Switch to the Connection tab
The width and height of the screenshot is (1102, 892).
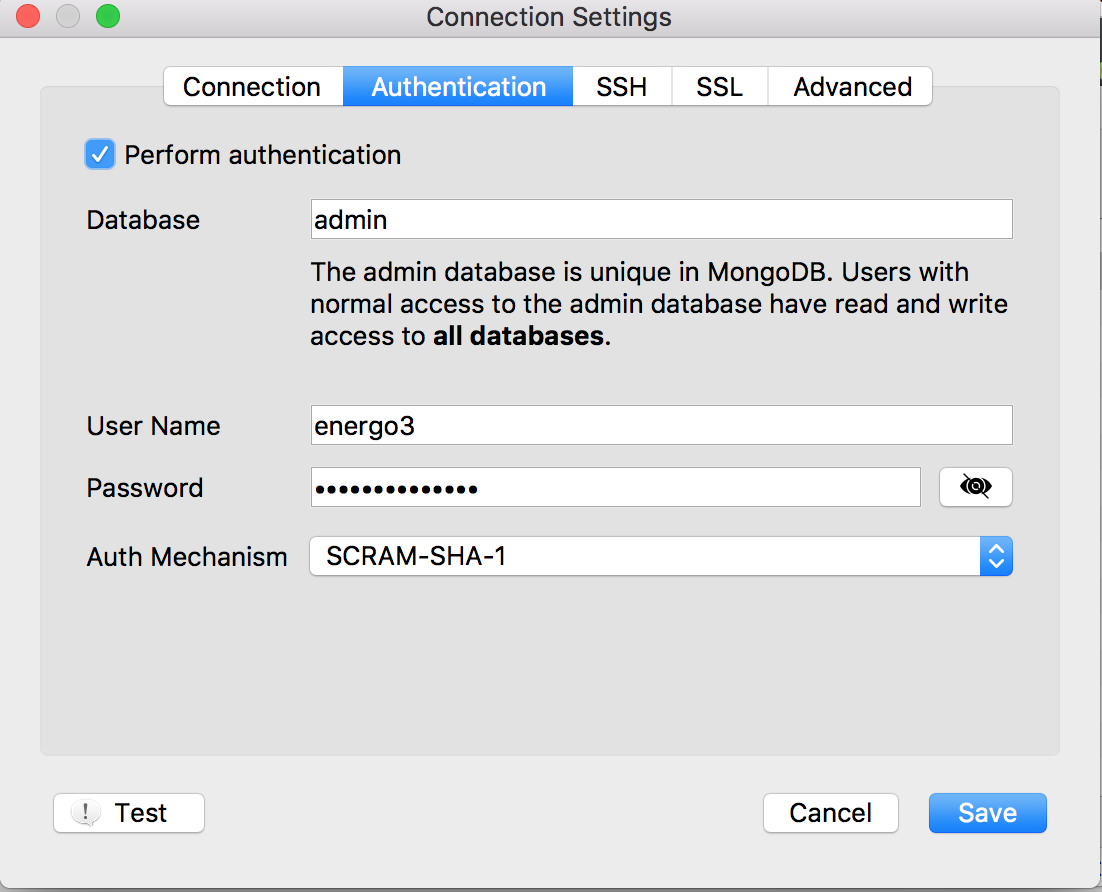(x=252, y=87)
